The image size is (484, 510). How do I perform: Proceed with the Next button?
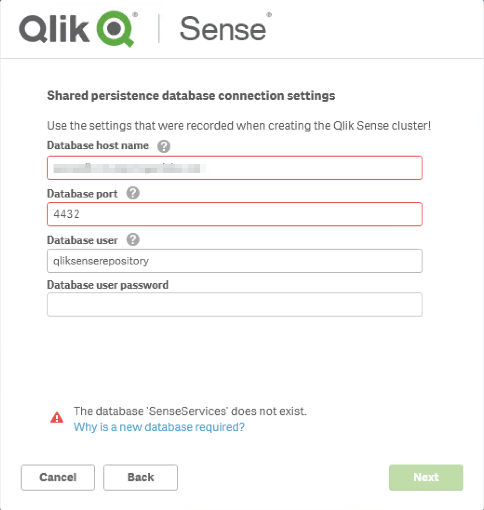point(426,477)
